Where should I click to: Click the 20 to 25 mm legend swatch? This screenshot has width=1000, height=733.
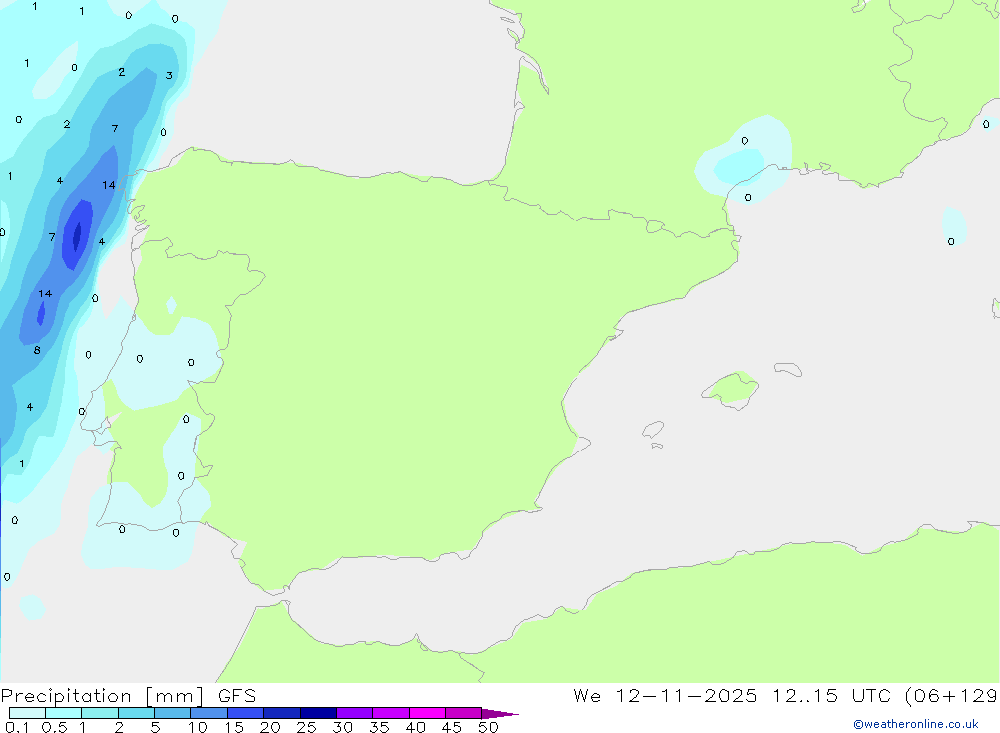[x=282, y=713]
